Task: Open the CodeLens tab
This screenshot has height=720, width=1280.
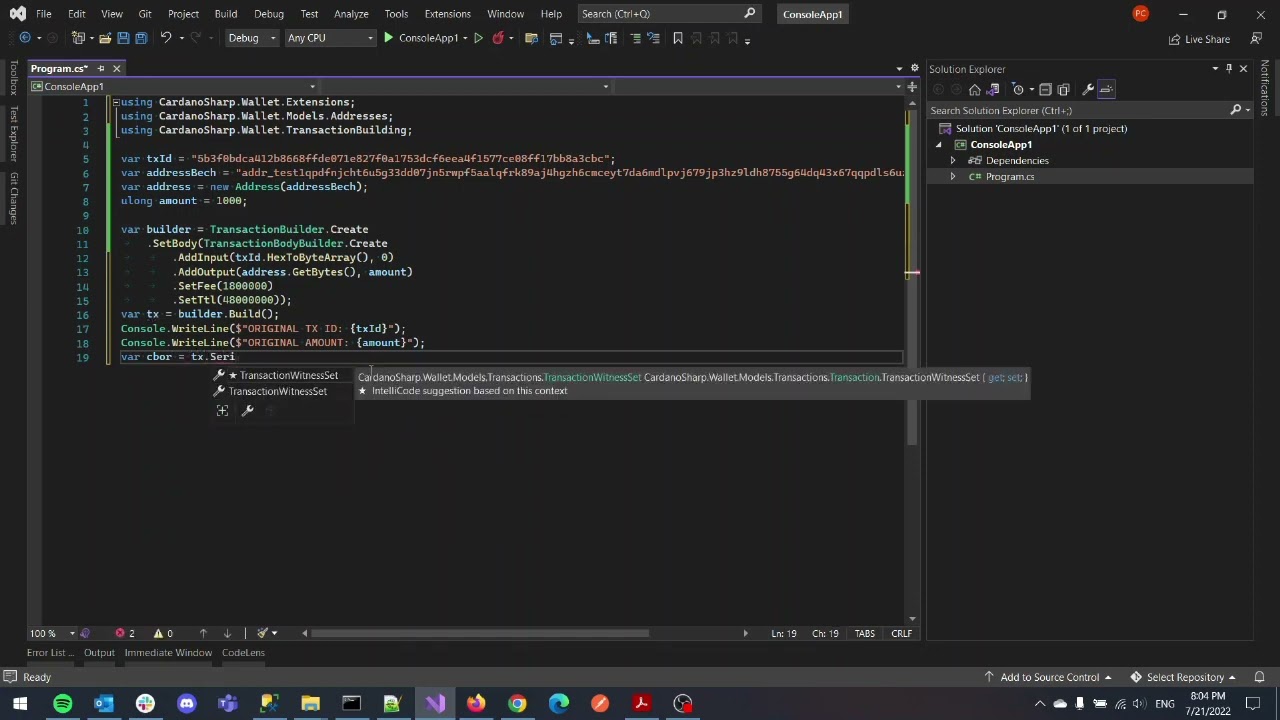Action: point(243,652)
